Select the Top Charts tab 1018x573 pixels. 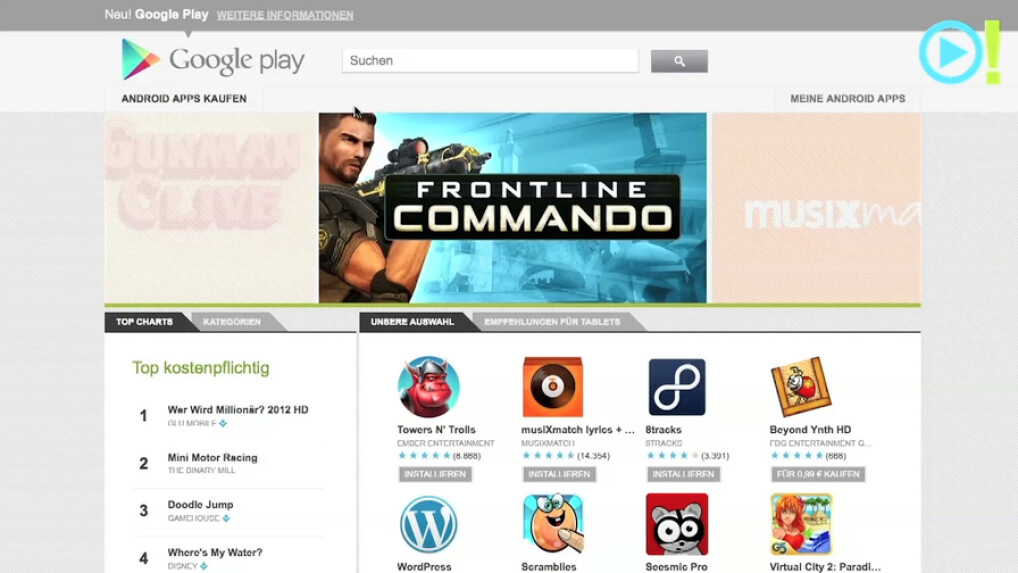pos(144,322)
